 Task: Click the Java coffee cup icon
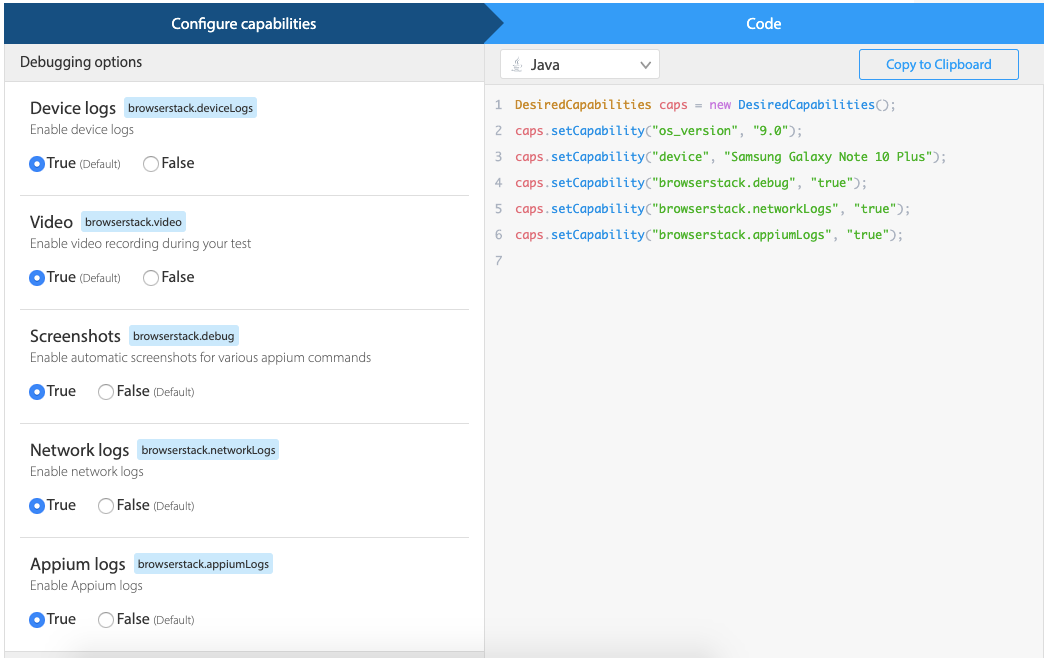point(518,63)
